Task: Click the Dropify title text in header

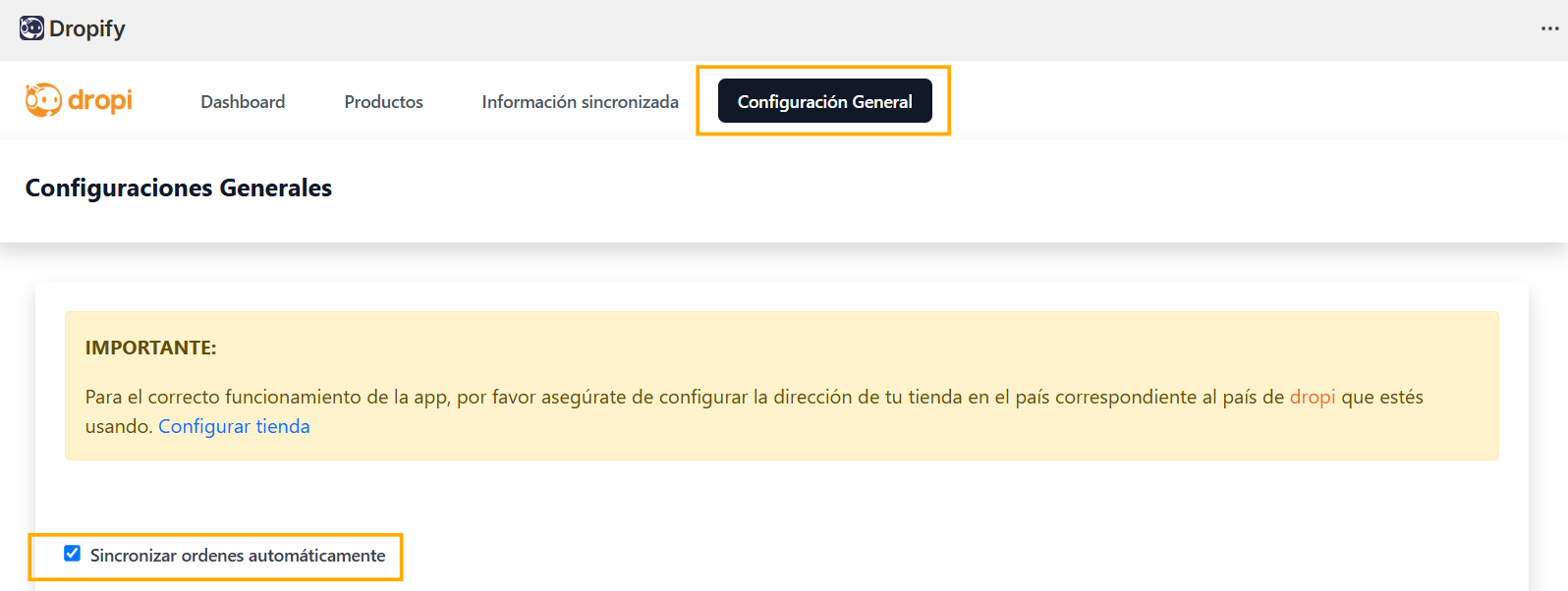Action: click(87, 28)
